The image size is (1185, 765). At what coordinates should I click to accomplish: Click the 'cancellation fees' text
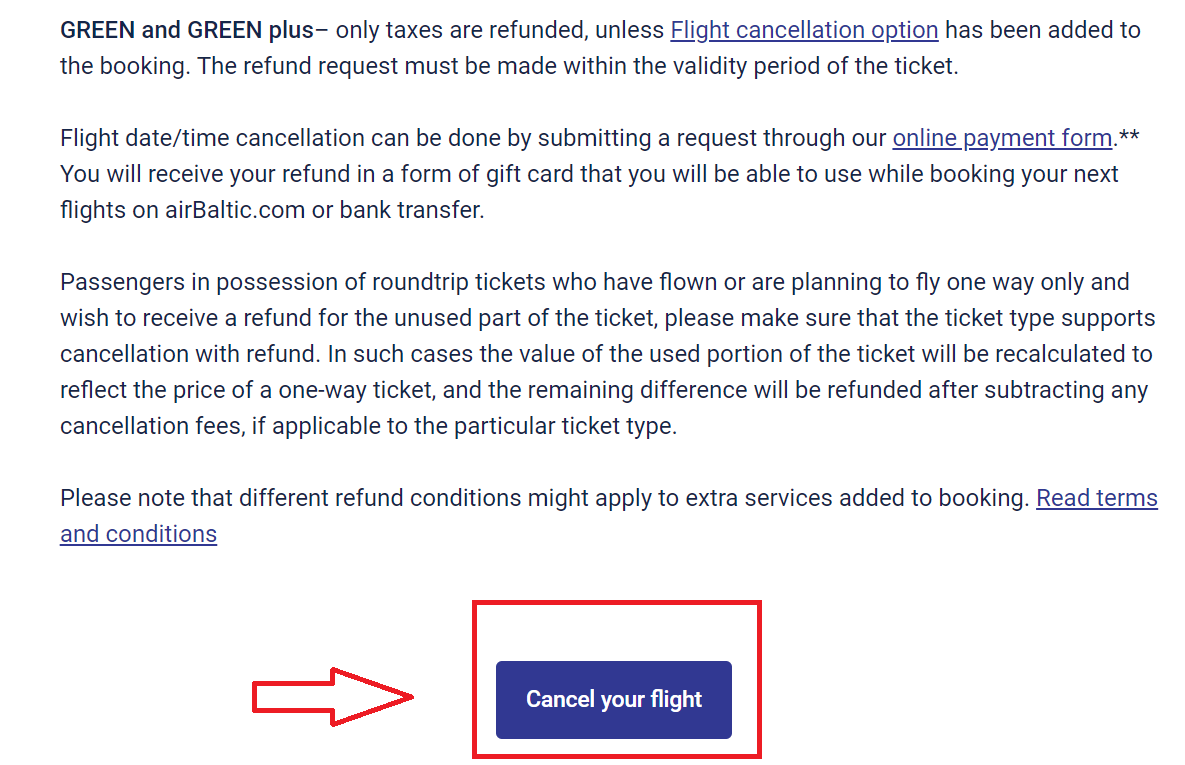tap(152, 426)
